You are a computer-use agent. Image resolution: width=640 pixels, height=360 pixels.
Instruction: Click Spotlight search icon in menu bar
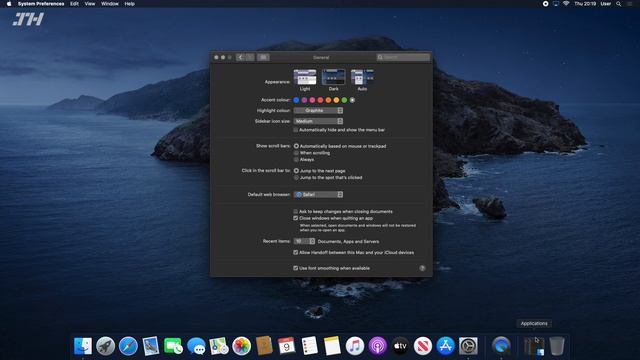[x=619, y=4]
